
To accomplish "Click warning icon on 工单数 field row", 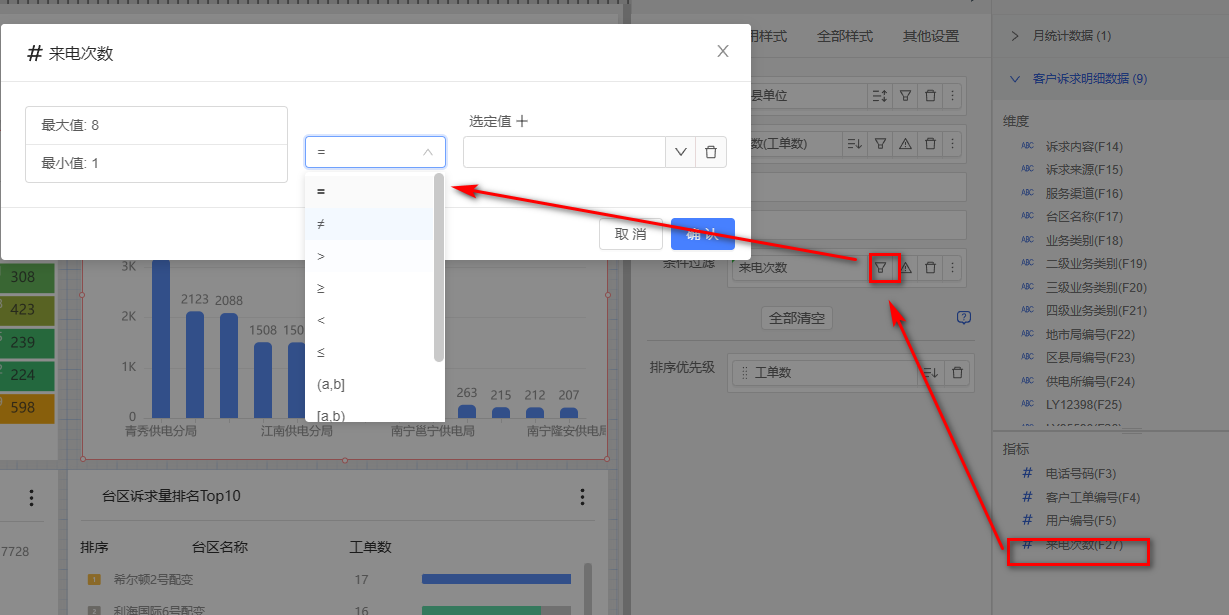I will (905, 144).
